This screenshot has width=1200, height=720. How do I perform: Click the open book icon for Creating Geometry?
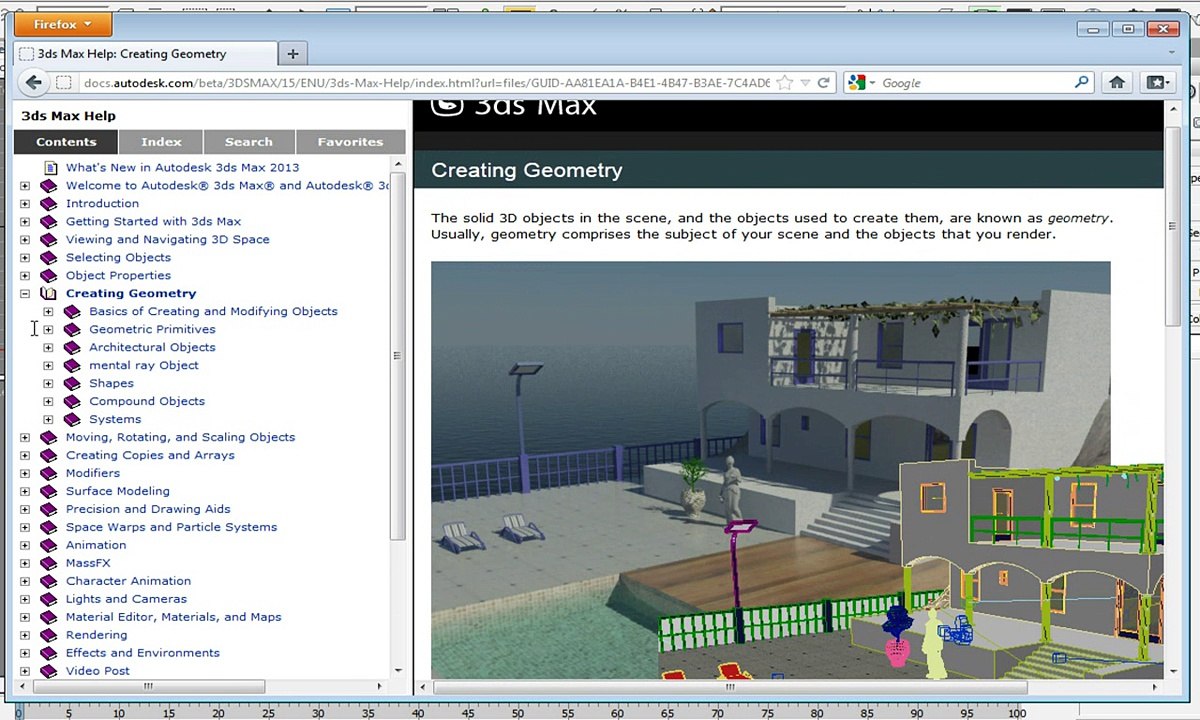pos(49,293)
